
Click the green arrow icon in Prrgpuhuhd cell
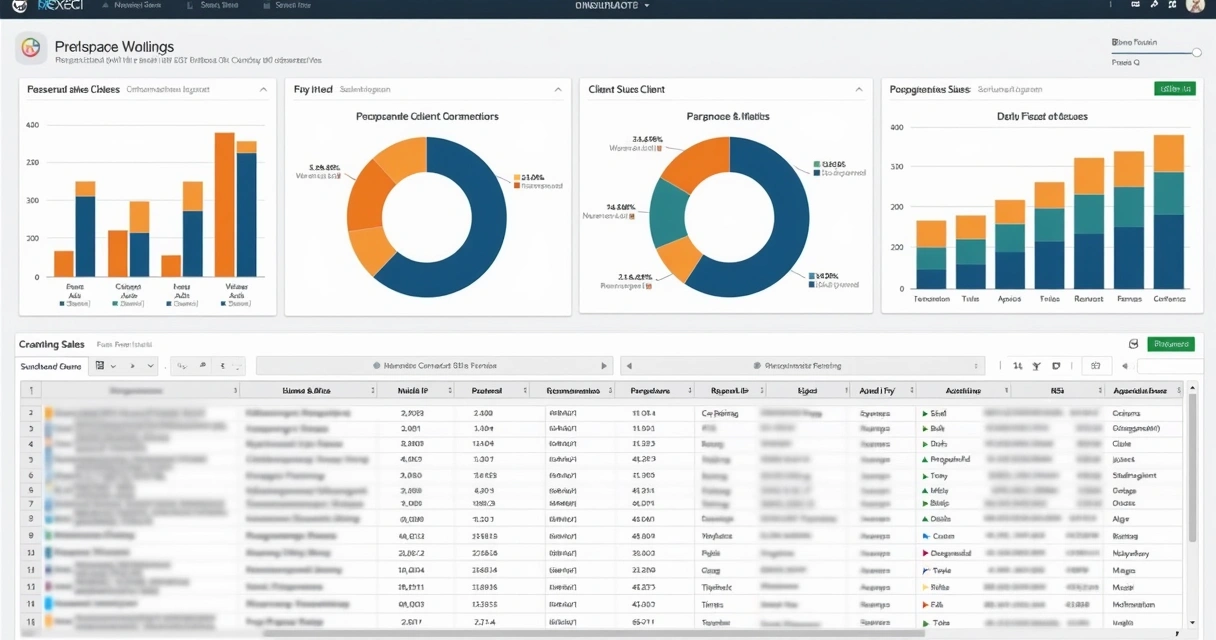[924, 460]
